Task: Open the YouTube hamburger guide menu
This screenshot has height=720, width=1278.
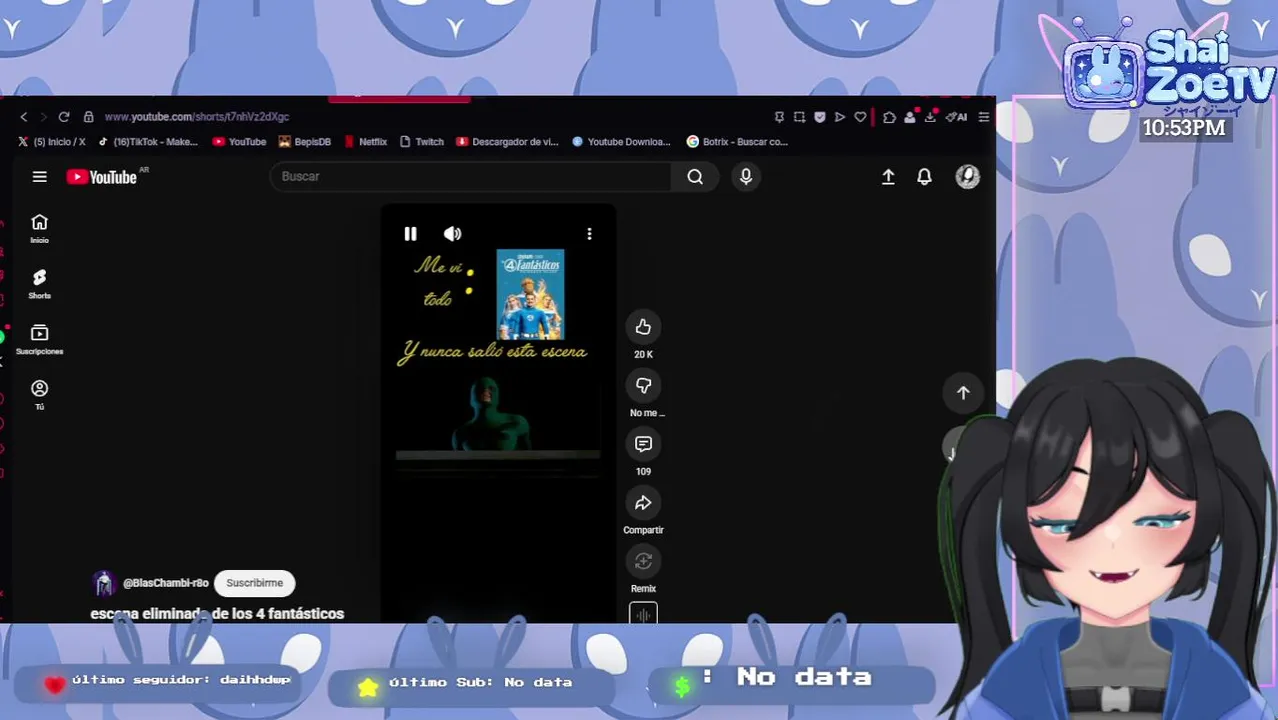Action: [40, 177]
